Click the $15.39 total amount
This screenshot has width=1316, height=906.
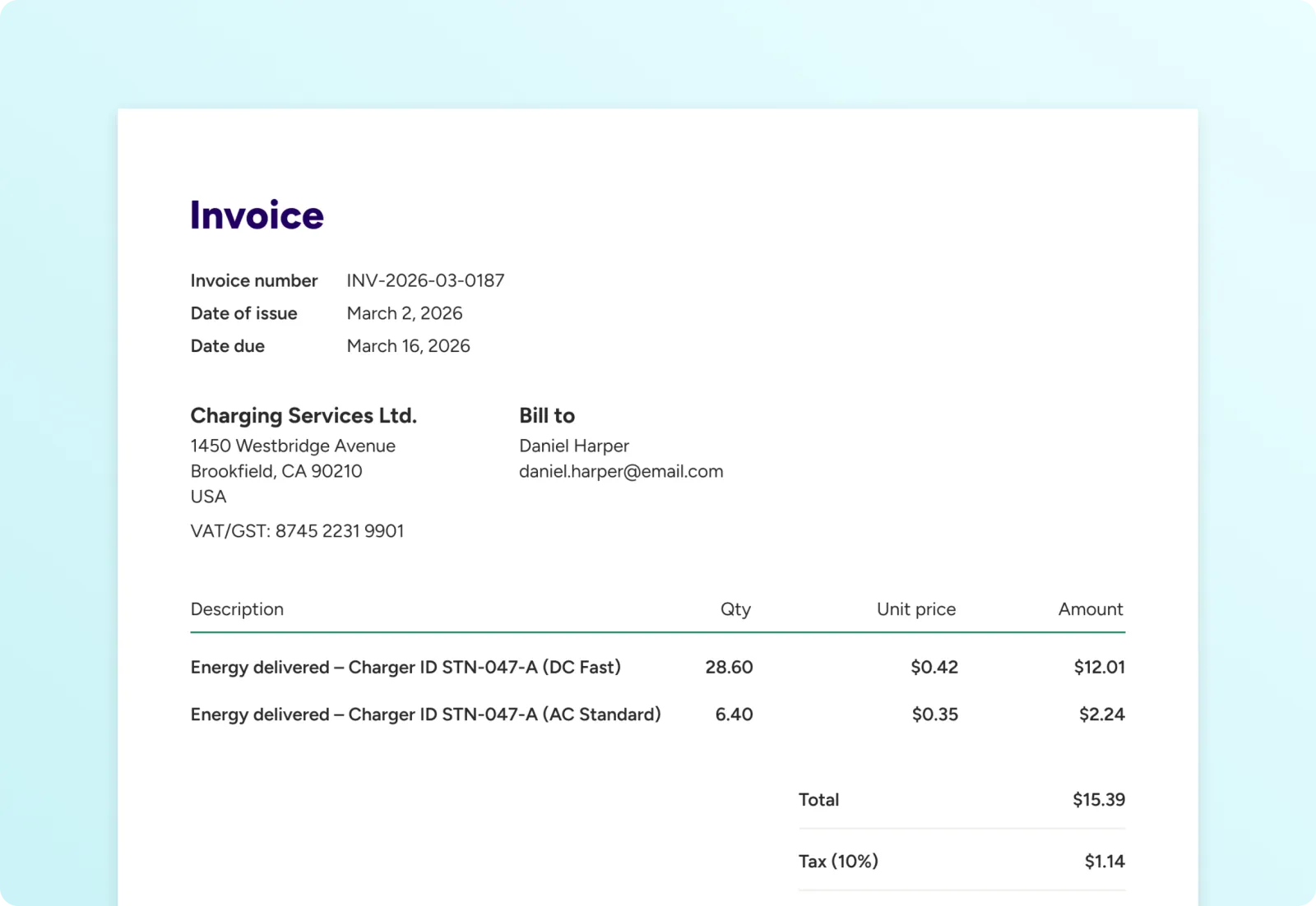coord(1098,800)
